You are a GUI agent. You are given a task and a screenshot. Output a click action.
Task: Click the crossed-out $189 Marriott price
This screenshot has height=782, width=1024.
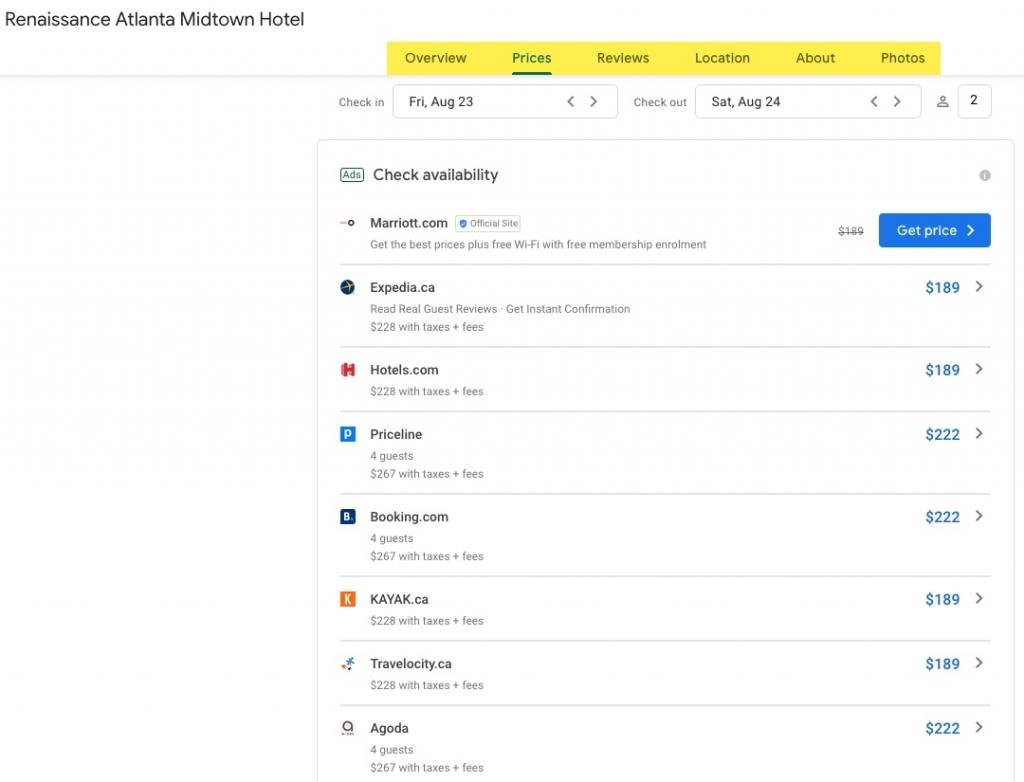850,231
